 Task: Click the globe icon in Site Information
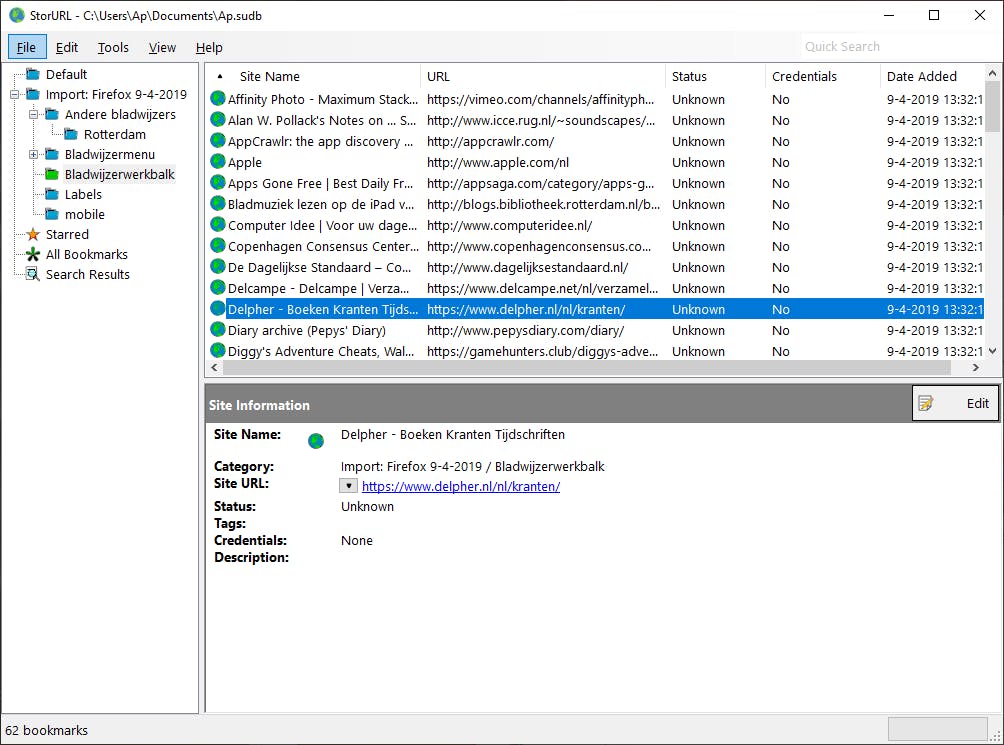(316, 441)
